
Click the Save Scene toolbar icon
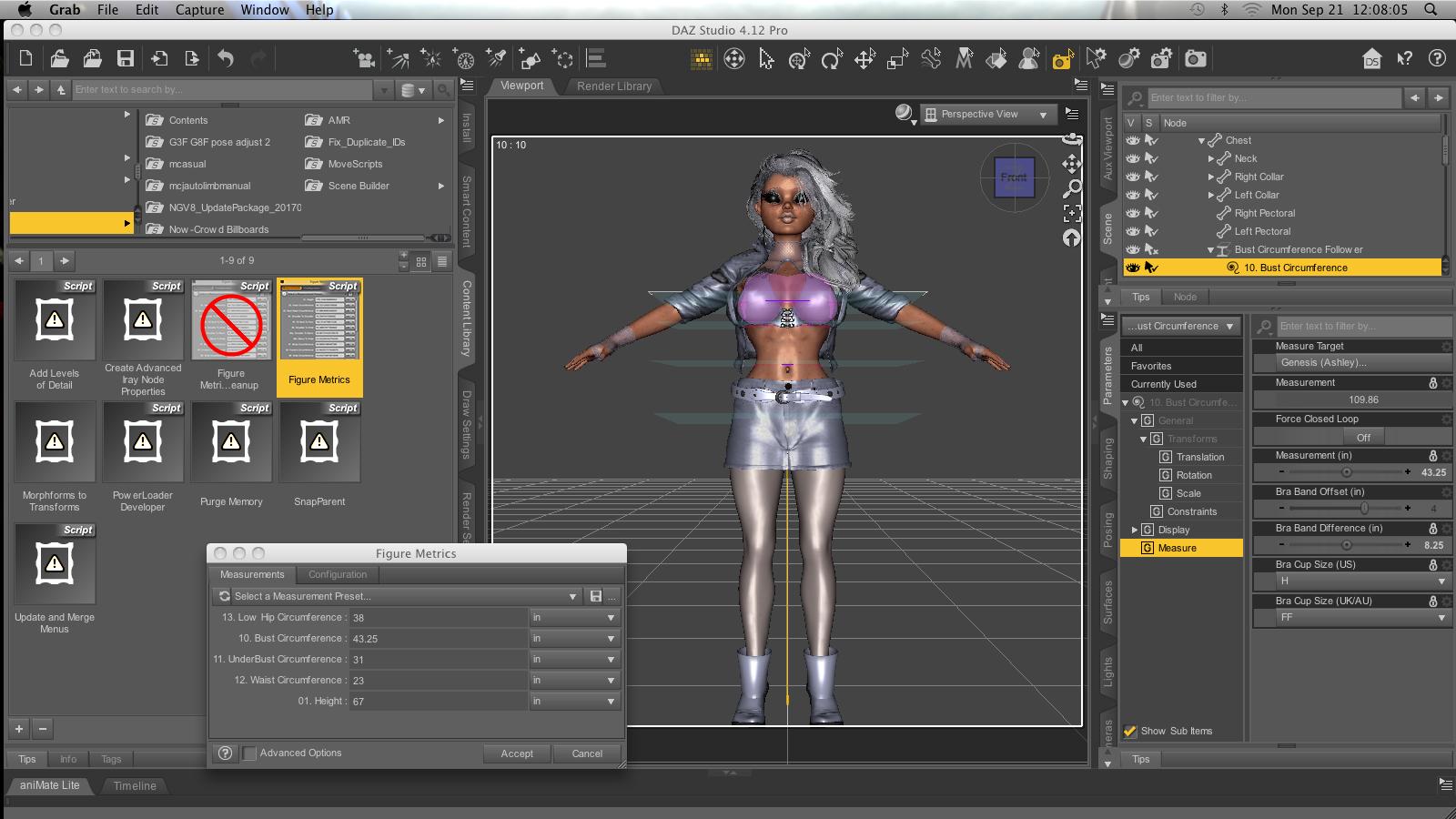click(126, 59)
